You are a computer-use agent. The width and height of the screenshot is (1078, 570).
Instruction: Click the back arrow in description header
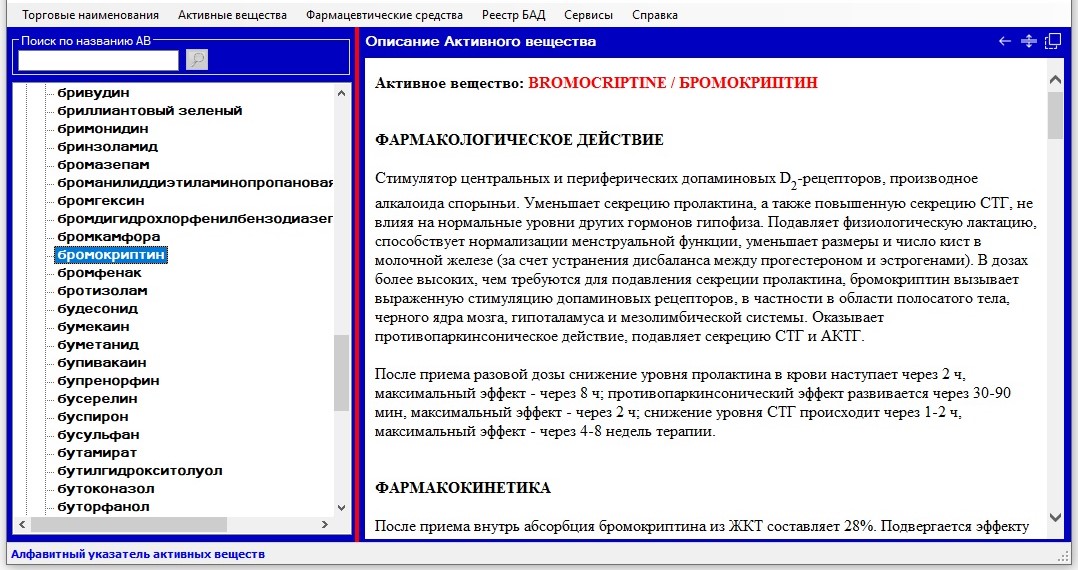click(1005, 41)
